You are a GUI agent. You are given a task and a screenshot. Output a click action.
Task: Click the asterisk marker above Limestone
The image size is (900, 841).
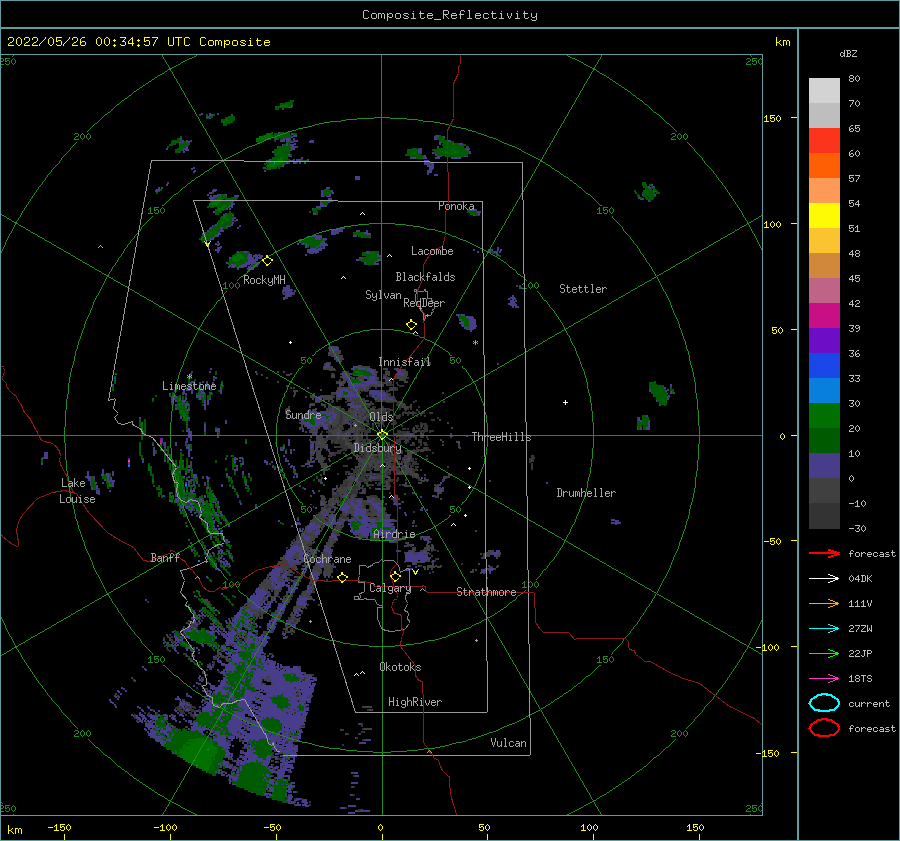pyautogui.click(x=189, y=377)
